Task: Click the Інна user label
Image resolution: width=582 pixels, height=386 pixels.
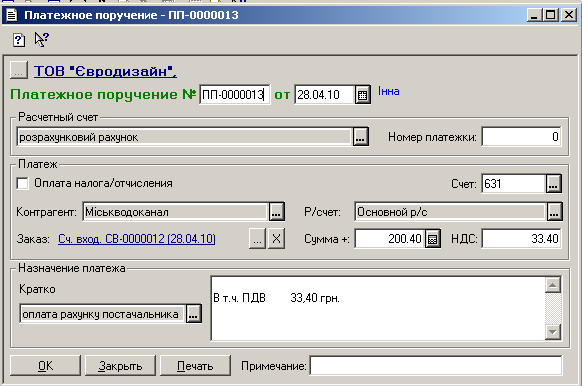Action: click(x=389, y=91)
